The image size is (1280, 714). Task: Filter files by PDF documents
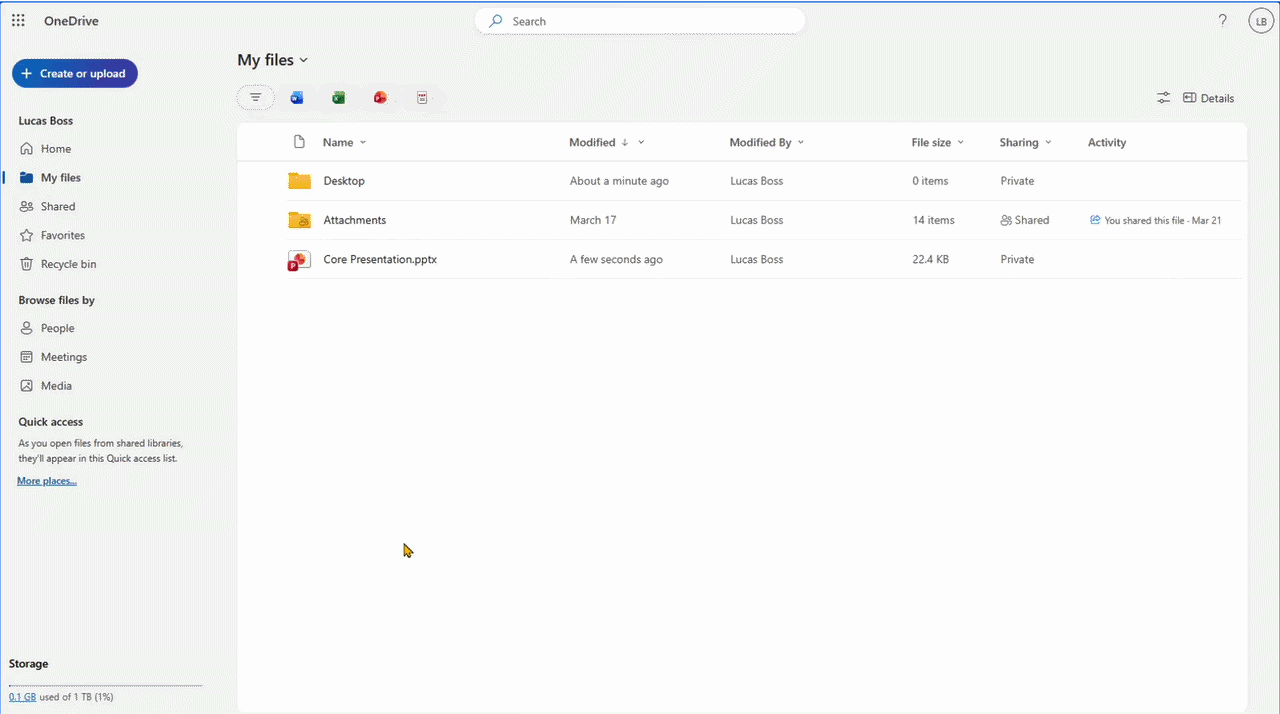pyautogui.click(x=422, y=97)
